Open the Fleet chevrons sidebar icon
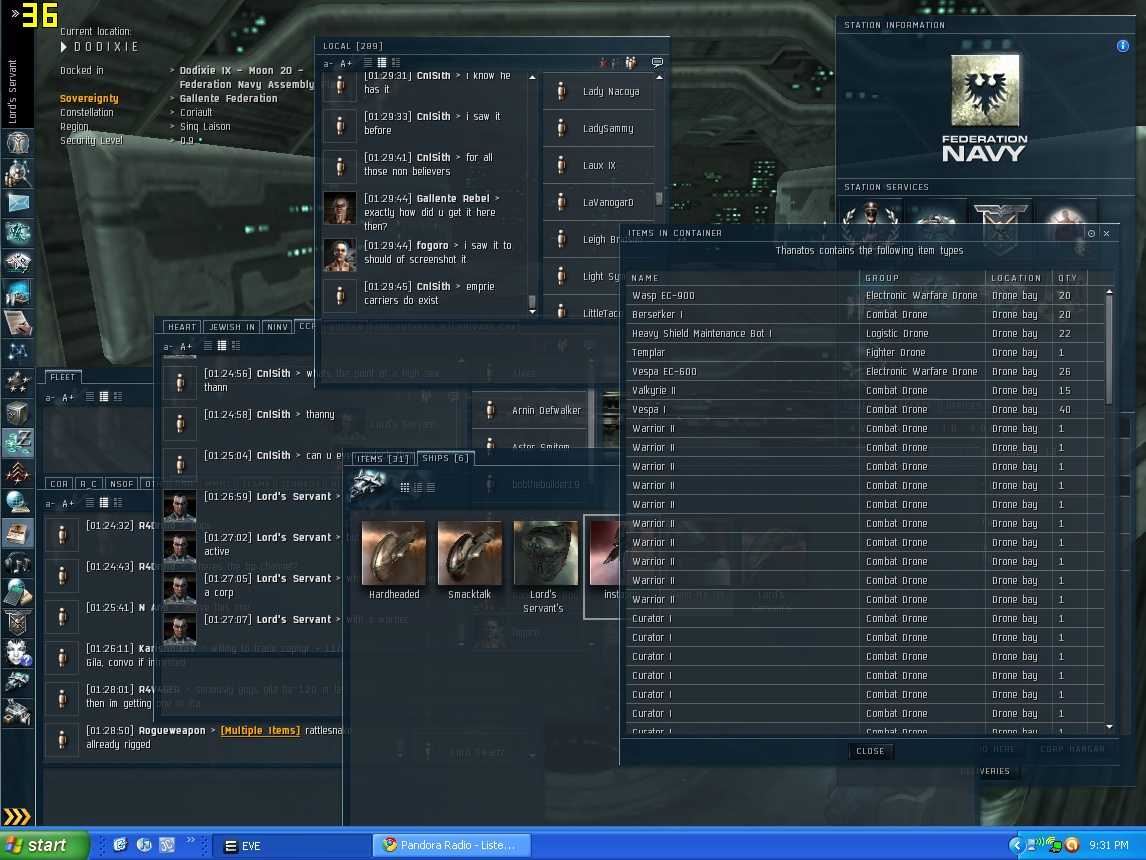The image size is (1146, 860). [x=18, y=473]
